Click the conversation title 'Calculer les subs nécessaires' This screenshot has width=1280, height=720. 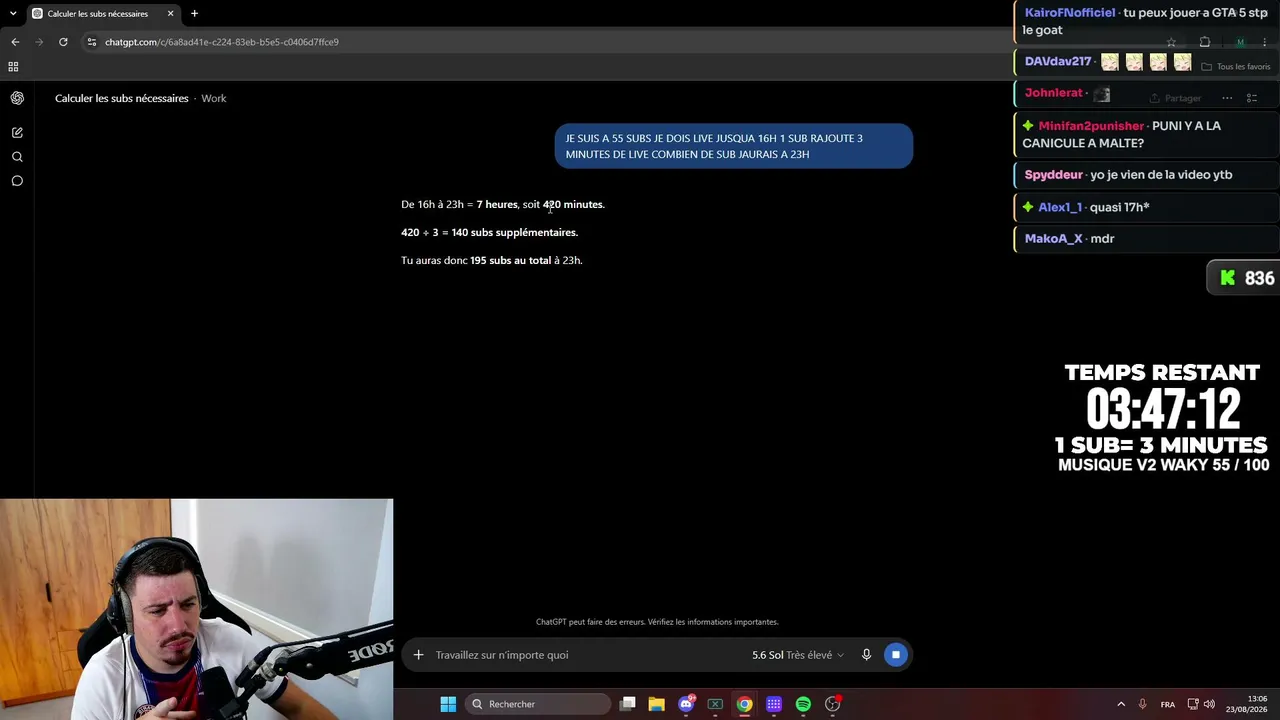point(121,98)
